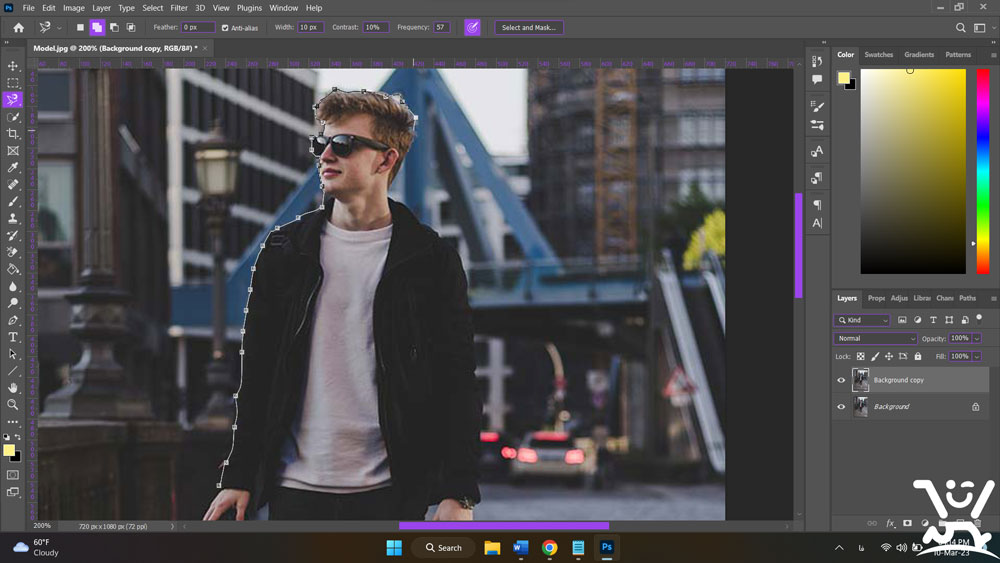Select the Dodge tool

pos(13,303)
